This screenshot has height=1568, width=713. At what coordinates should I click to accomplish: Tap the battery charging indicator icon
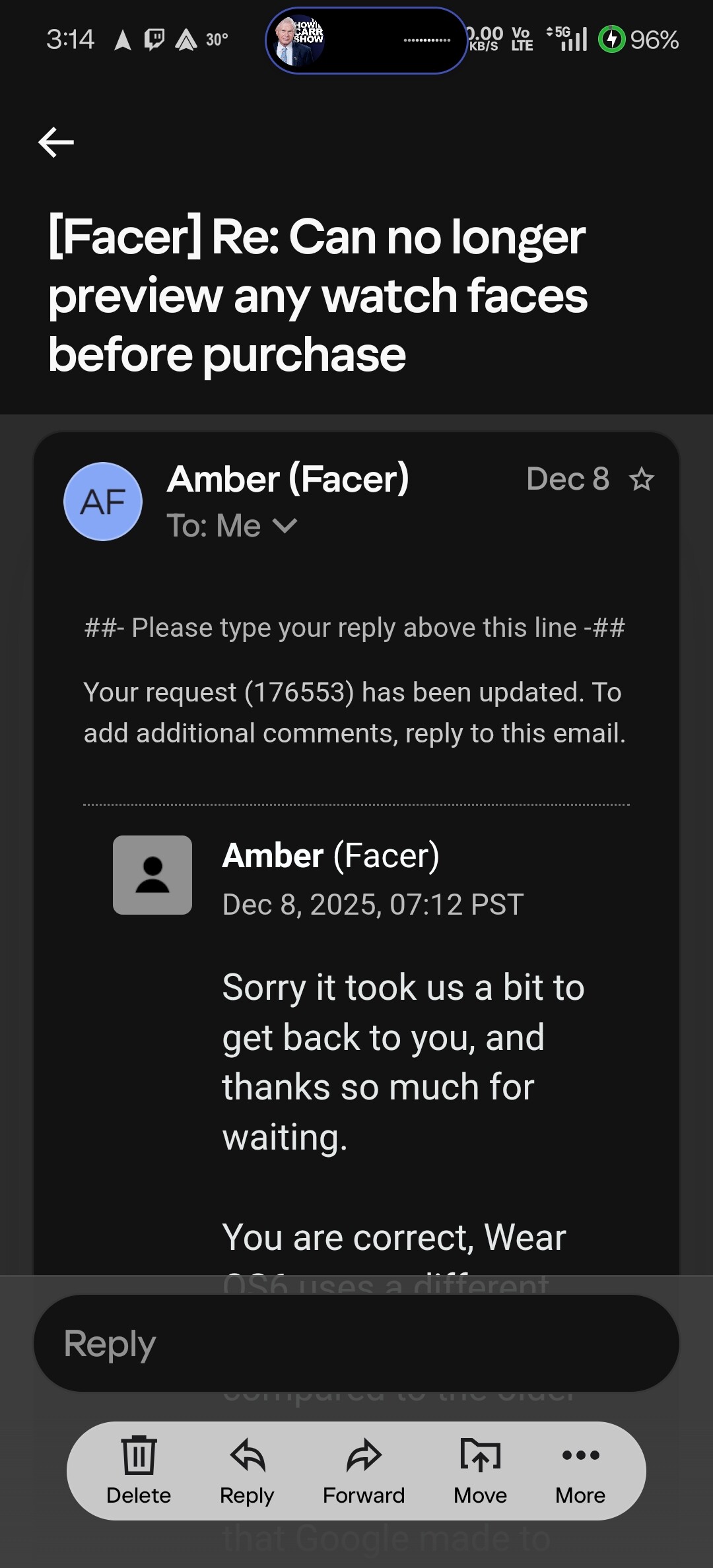pos(611,40)
